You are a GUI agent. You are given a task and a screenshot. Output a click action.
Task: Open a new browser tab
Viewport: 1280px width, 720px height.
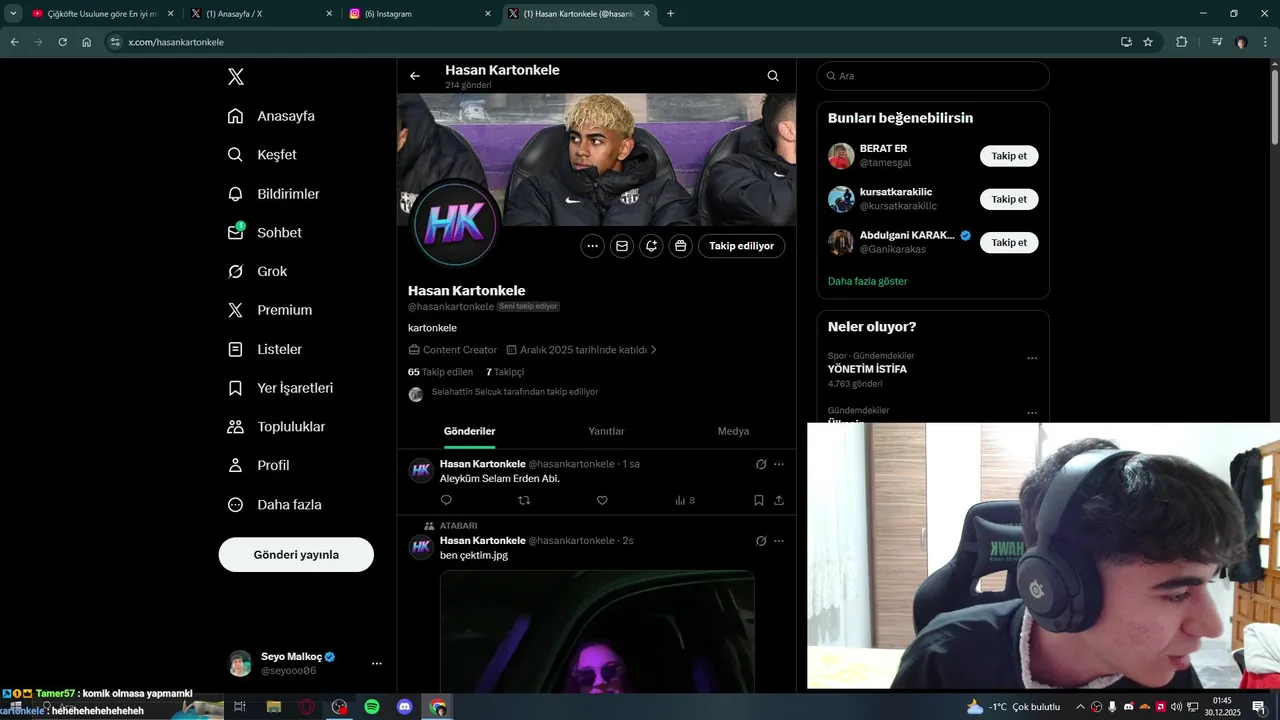670,14
